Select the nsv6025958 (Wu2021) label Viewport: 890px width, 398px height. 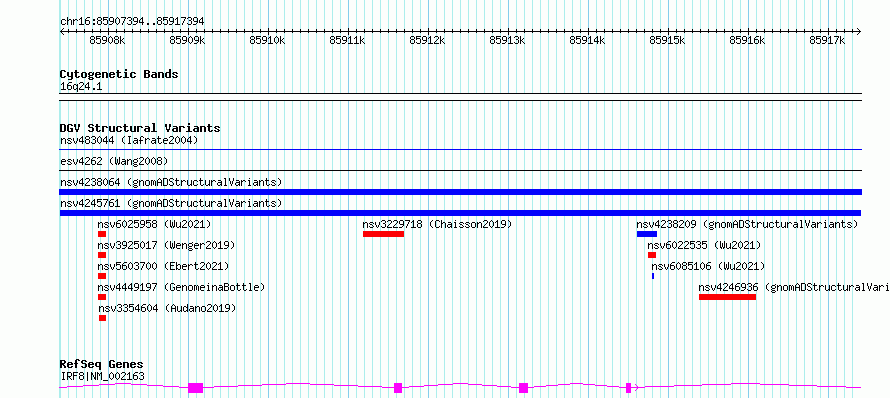click(x=154, y=224)
